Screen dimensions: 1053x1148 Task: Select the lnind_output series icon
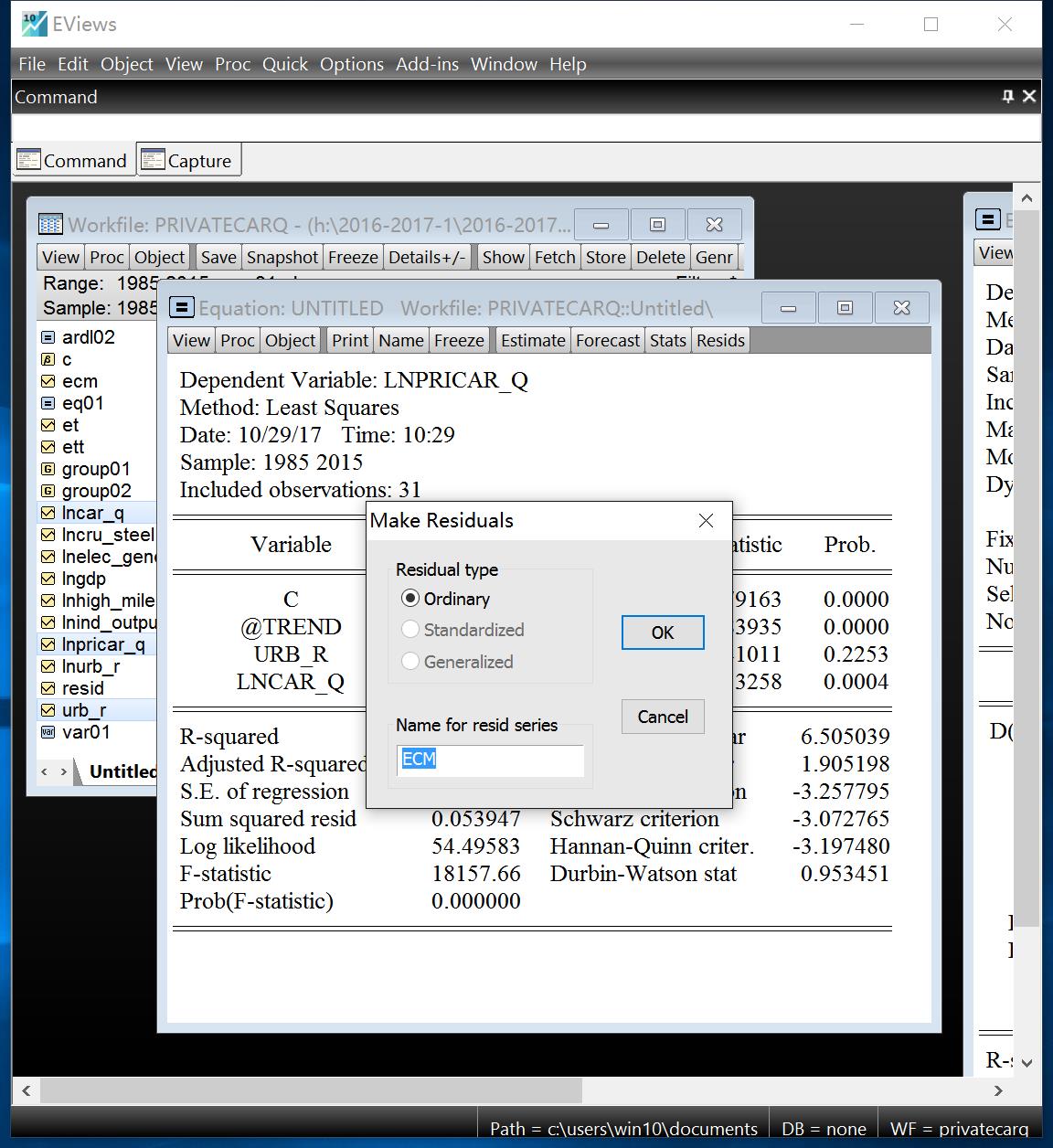point(48,622)
